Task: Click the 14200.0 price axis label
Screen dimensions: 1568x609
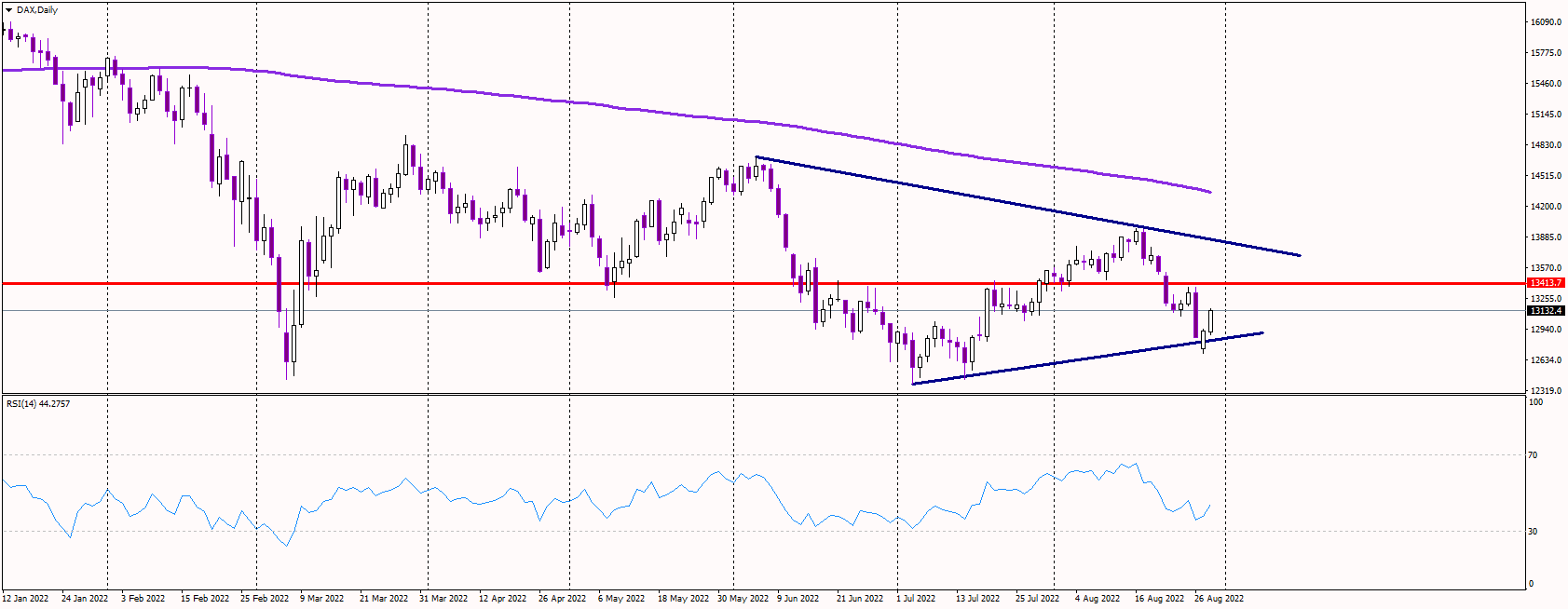Action: pyautogui.click(x=1546, y=207)
